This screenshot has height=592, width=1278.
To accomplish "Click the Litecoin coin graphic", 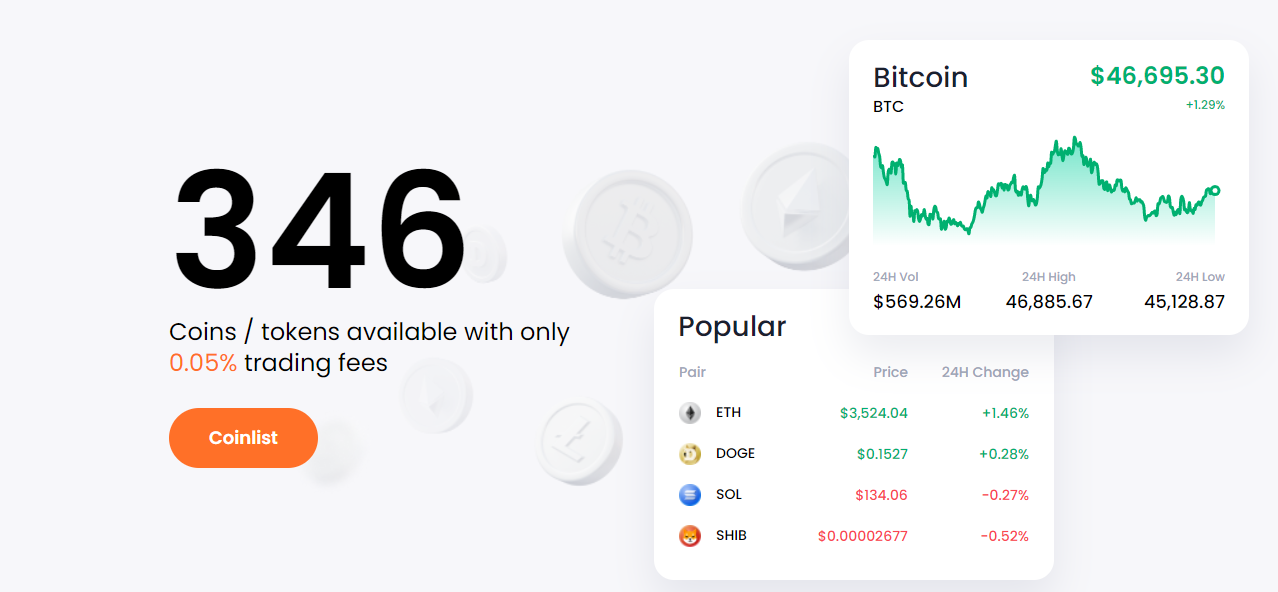I will [x=579, y=442].
